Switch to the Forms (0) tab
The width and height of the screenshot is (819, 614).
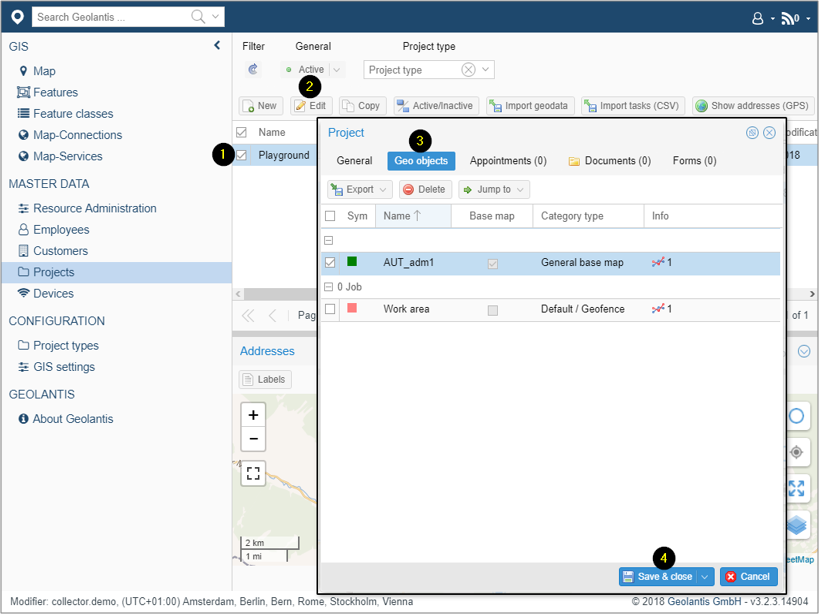pyautogui.click(x=694, y=161)
